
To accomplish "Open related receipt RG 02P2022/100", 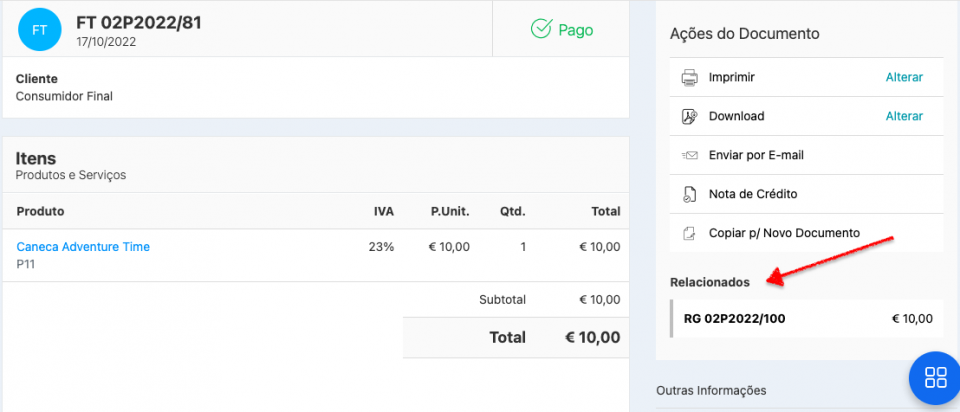I will click(734, 319).
